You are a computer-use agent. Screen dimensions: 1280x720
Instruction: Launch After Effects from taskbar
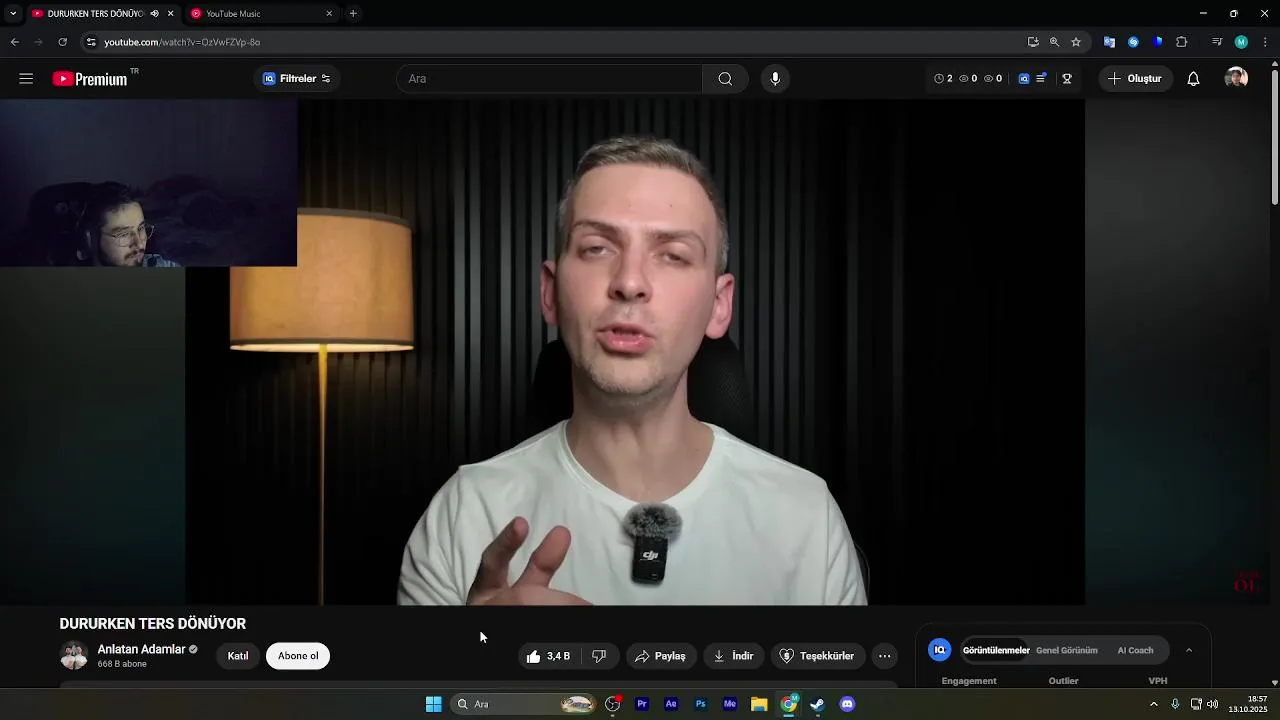coord(671,704)
